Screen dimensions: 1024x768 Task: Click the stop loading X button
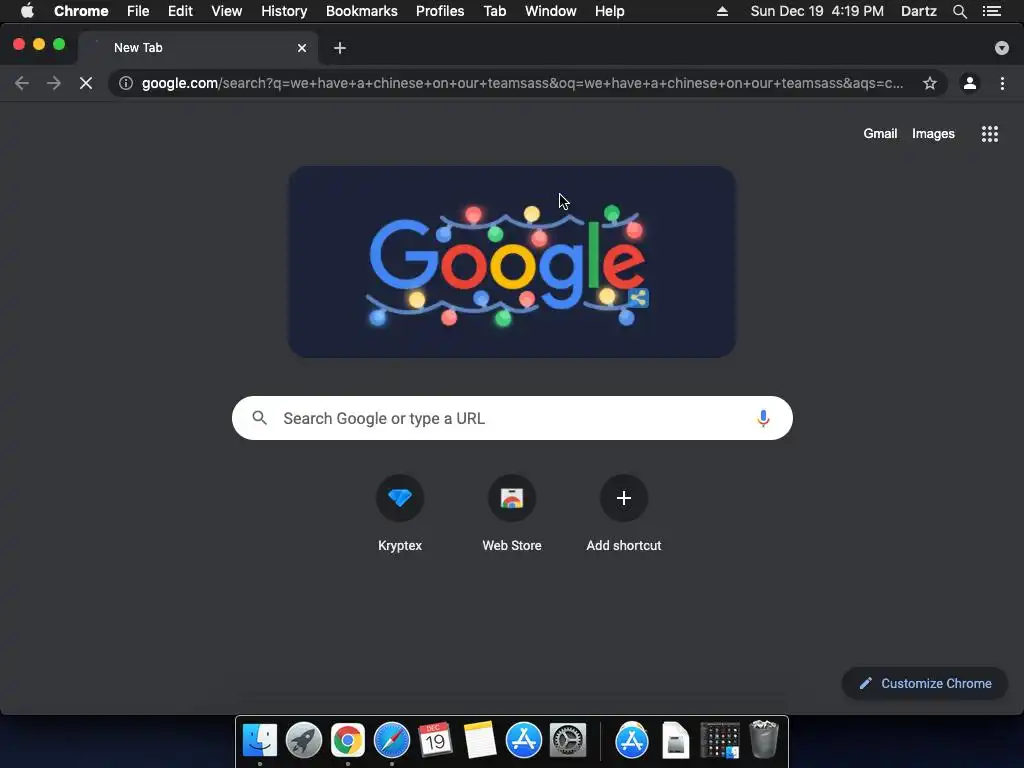86,84
